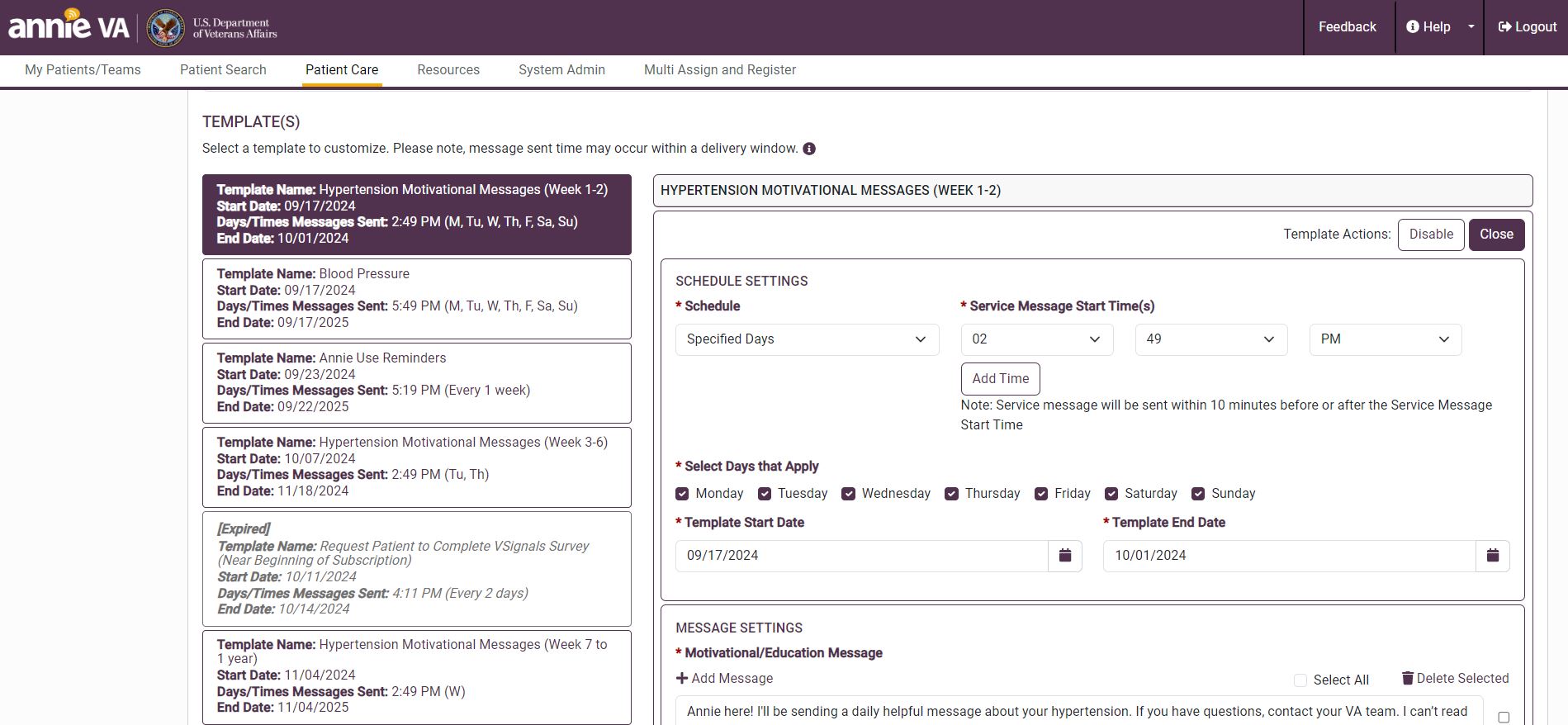Click the Close template button
Viewport: 1568px width, 725px height.
1496,235
